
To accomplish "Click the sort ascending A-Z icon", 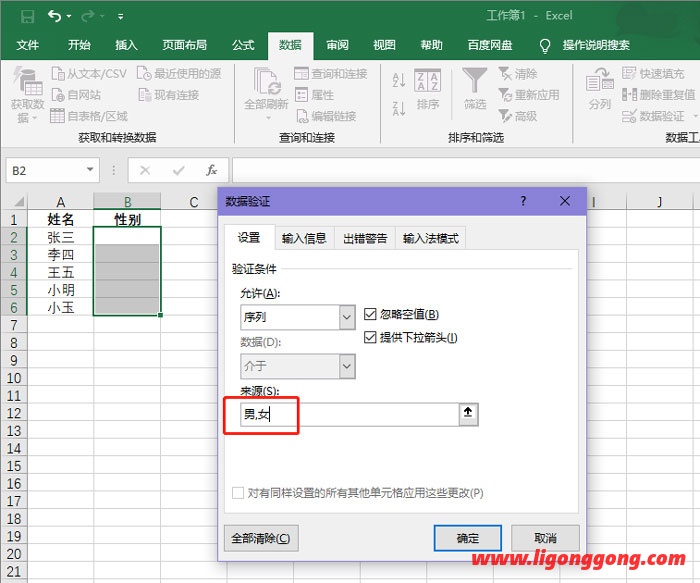I will coord(399,80).
